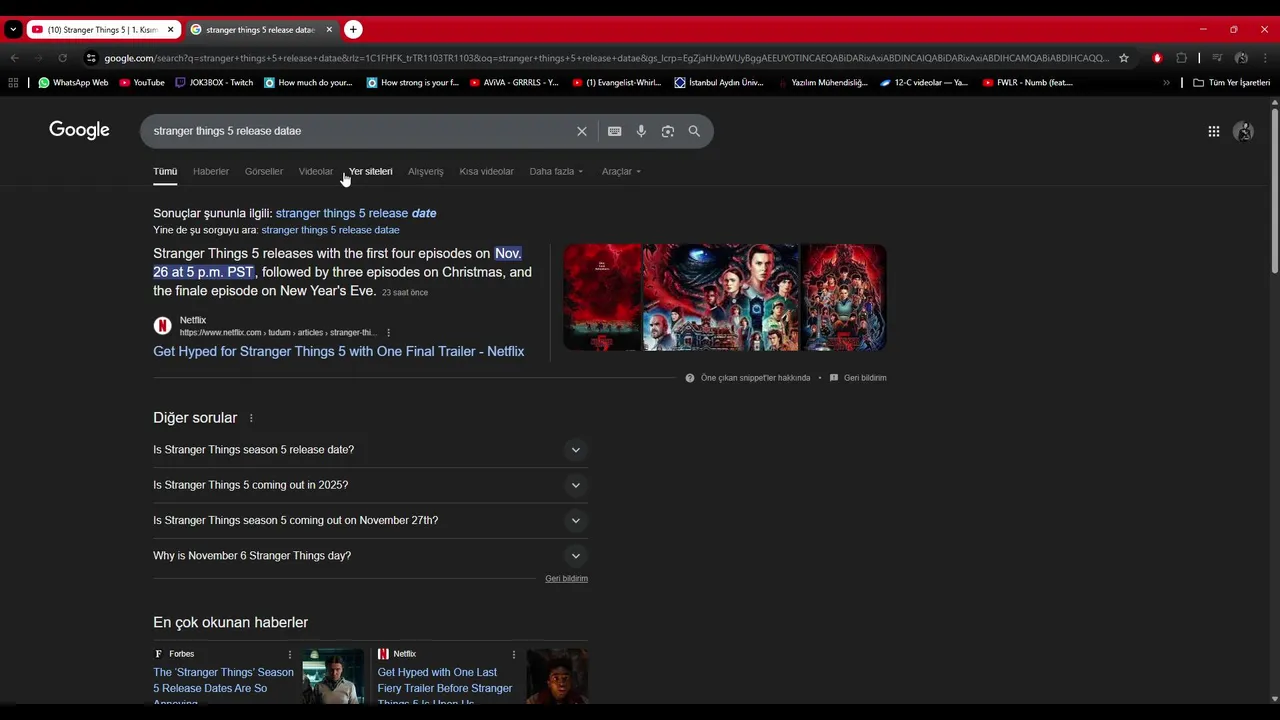This screenshot has width=1280, height=720.
Task: Open 'Get Hyped for Stranger Things 5' Netflix link
Action: pyautogui.click(x=338, y=352)
